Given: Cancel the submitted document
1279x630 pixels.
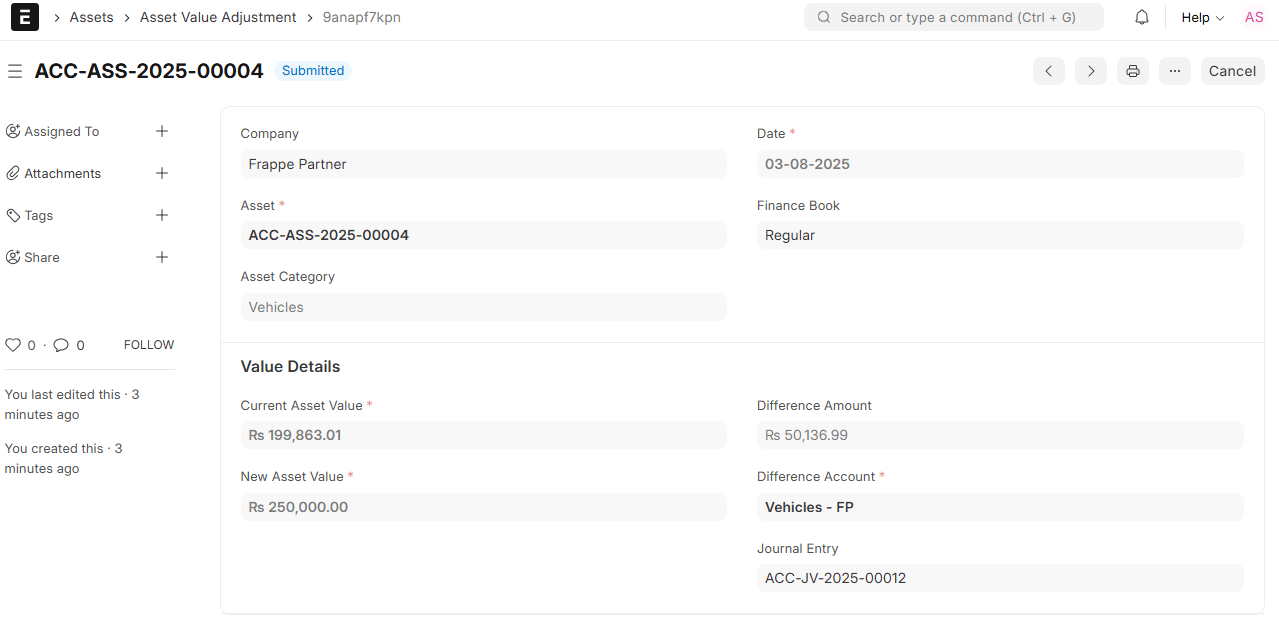Looking at the screenshot, I should 1232,71.
